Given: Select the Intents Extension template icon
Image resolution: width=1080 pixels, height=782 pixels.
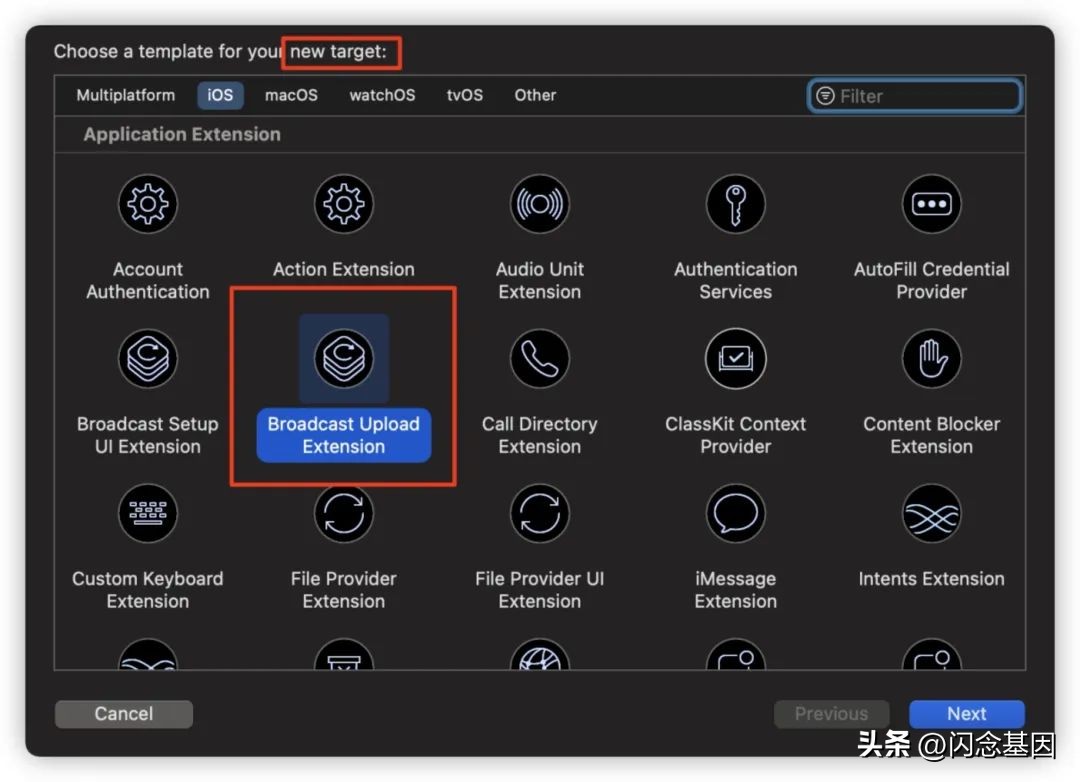Looking at the screenshot, I should [x=931, y=513].
